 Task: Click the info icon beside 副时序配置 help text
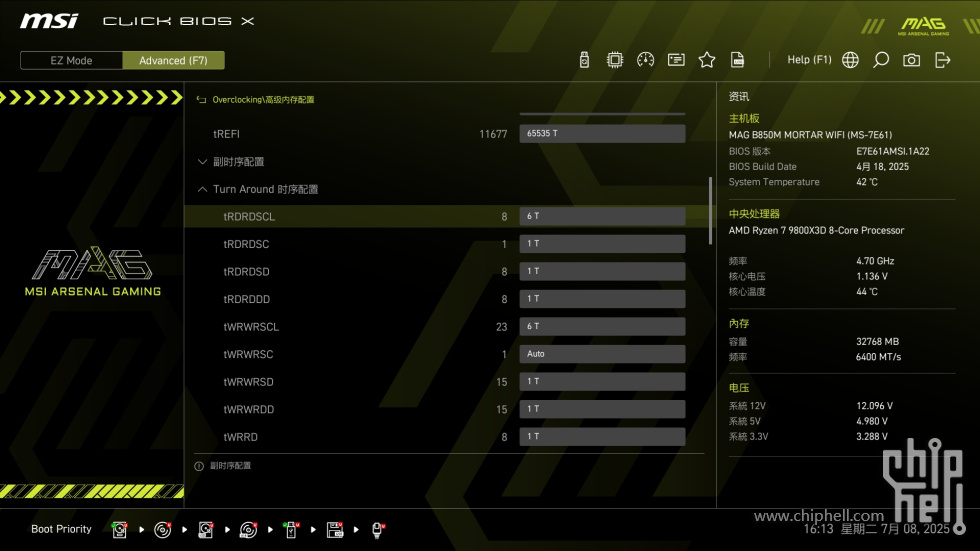[199, 466]
